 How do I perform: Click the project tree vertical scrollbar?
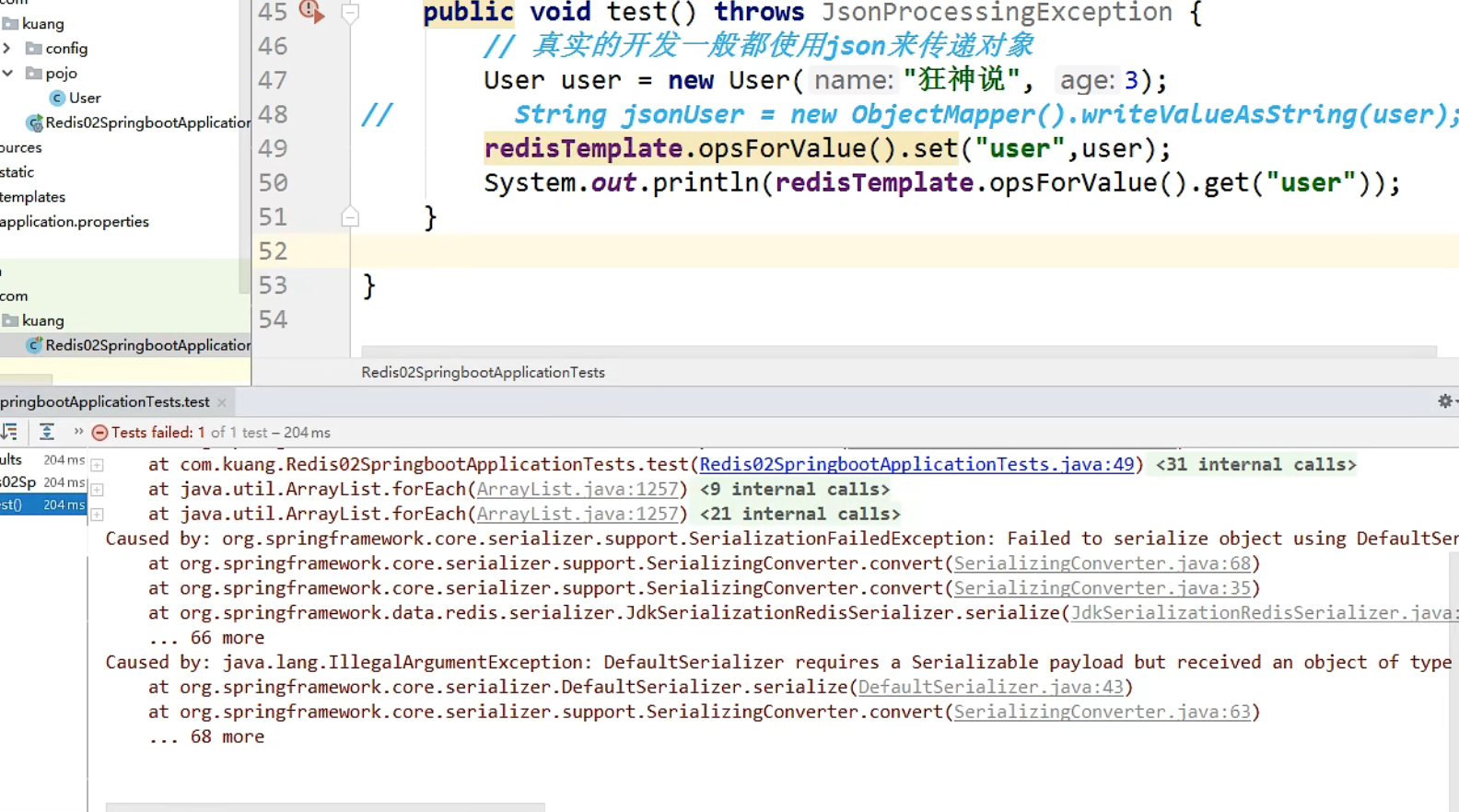click(x=245, y=147)
